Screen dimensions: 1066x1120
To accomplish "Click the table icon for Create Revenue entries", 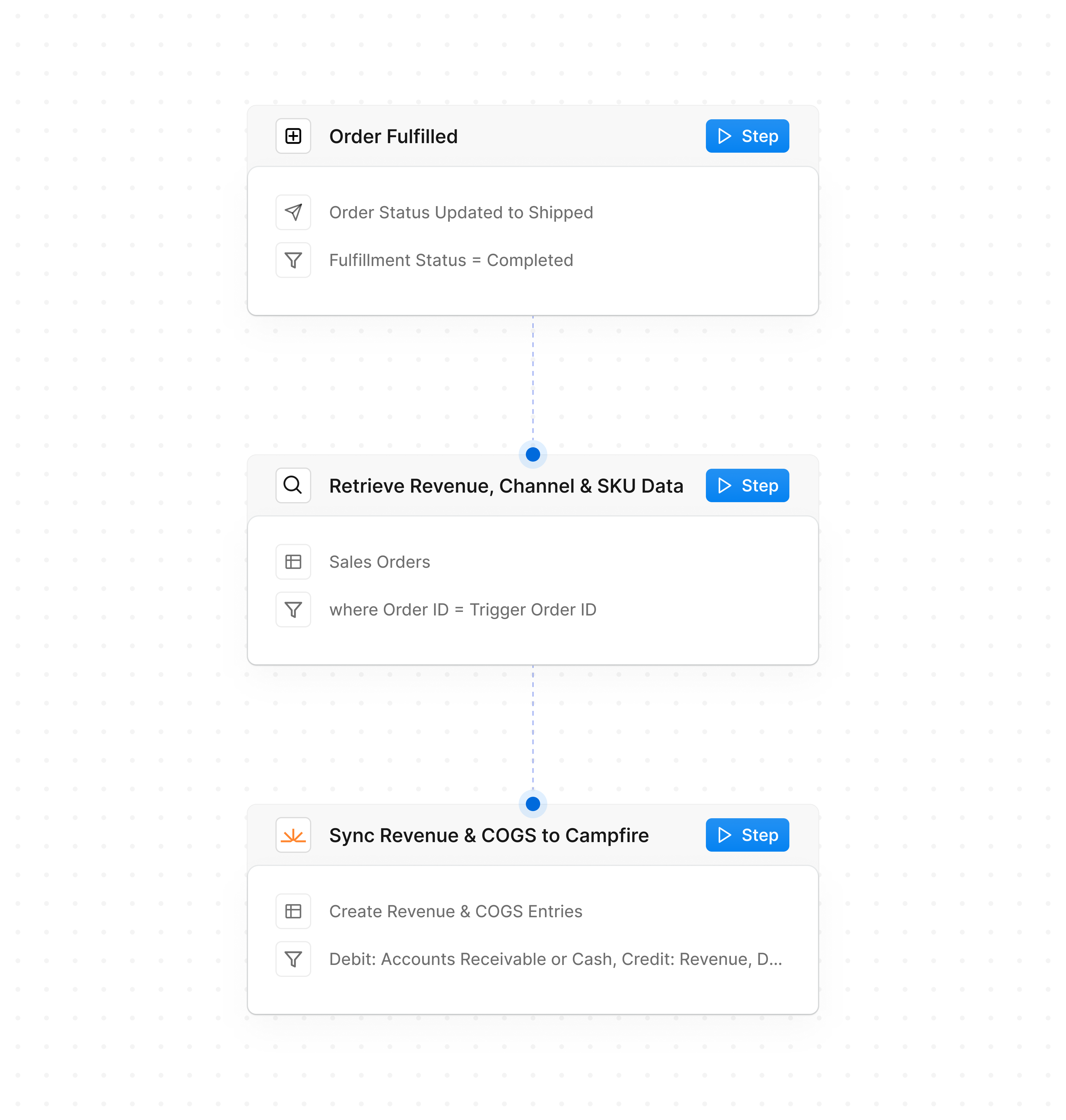I will coord(293,911).
